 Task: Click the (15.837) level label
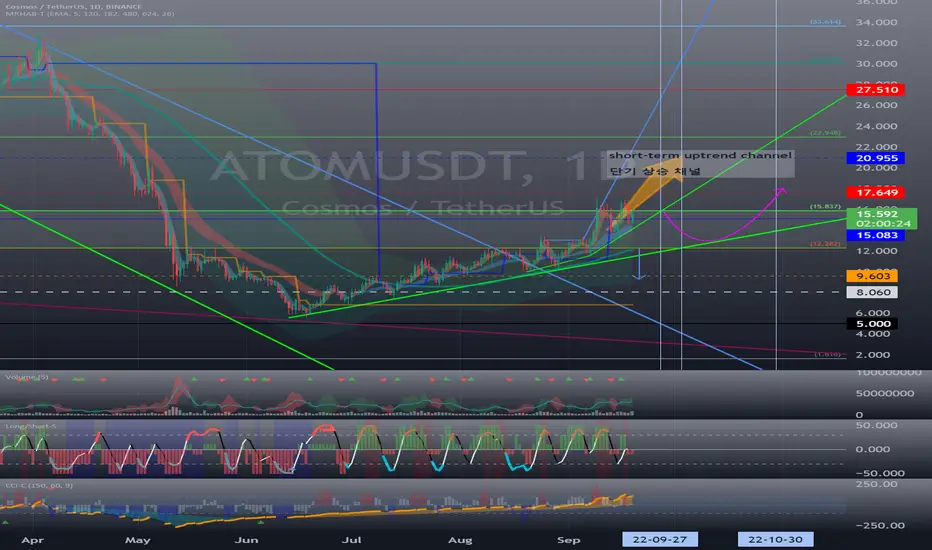coord(826,206)
